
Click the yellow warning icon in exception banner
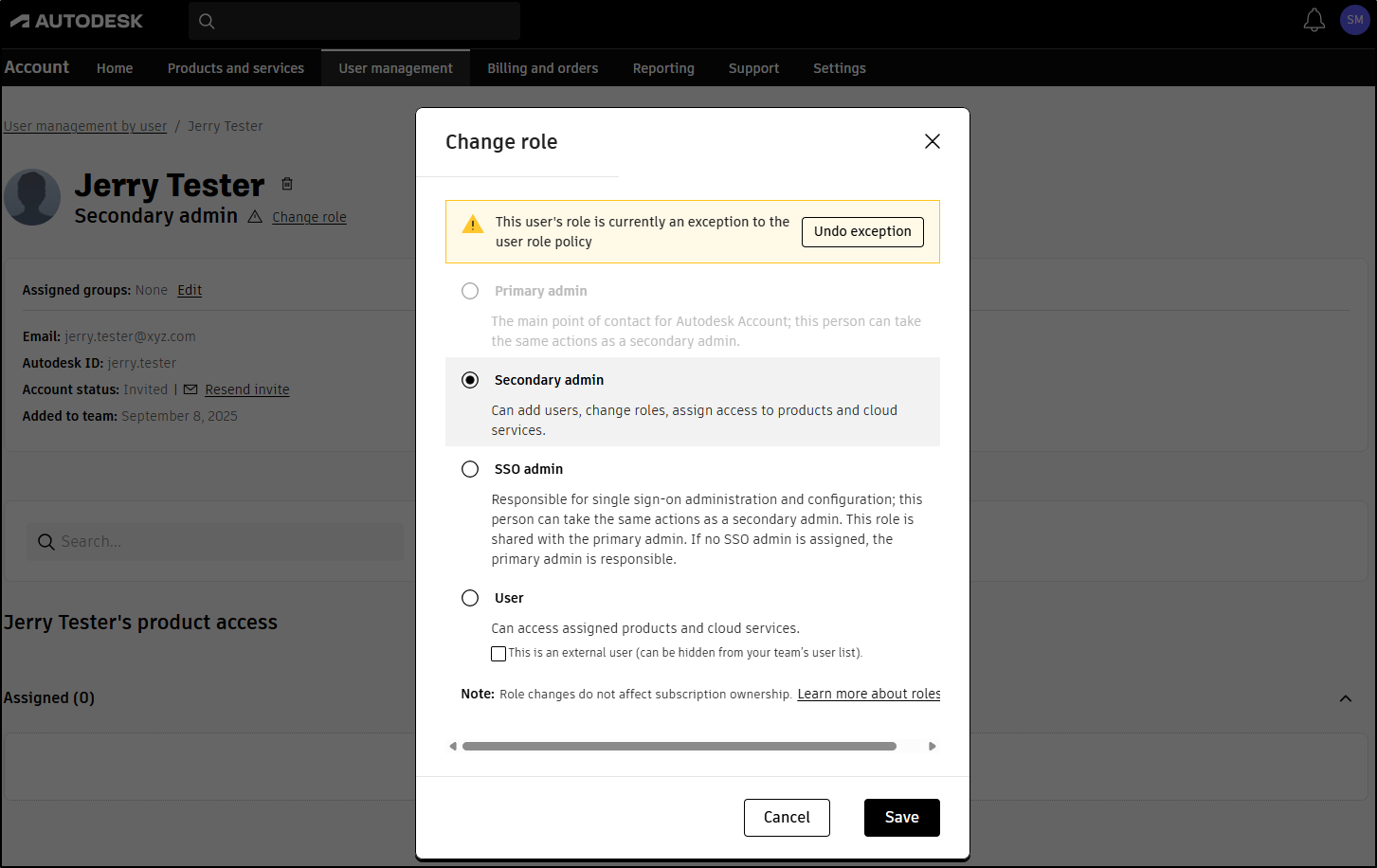472,225
